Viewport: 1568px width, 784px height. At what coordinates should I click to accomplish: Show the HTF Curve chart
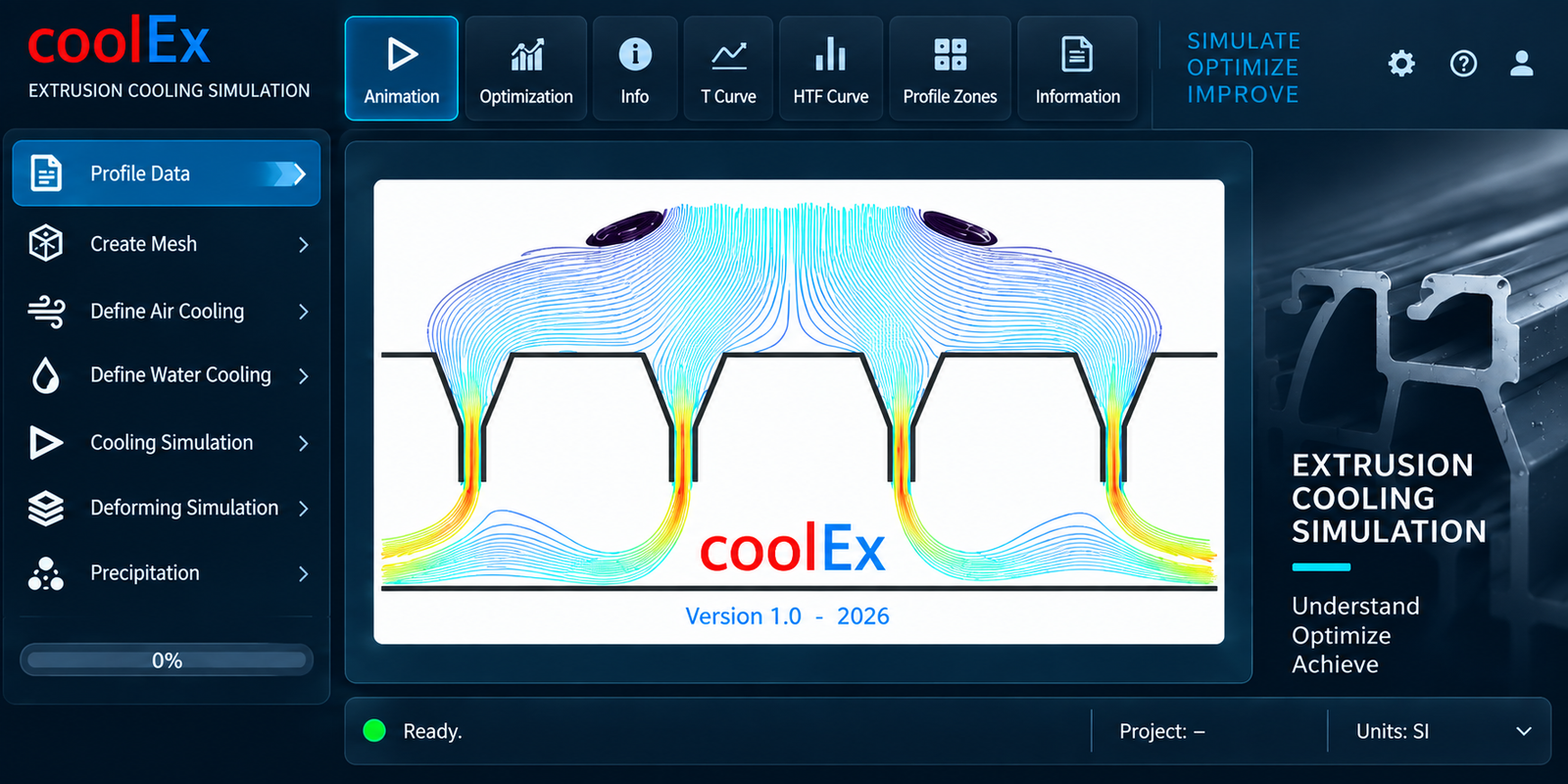coord(831,69)
